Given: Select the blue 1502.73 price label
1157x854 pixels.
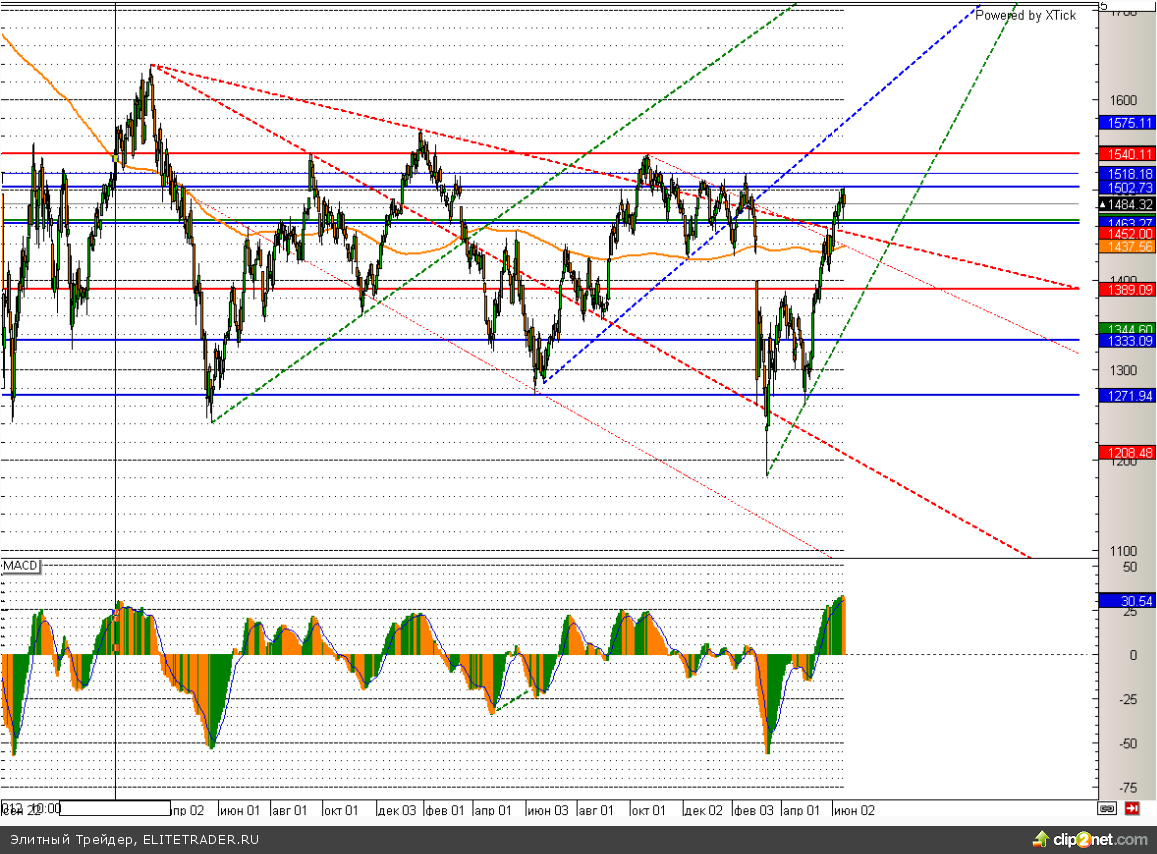Looking at the screenshot, I should 1127,187.
